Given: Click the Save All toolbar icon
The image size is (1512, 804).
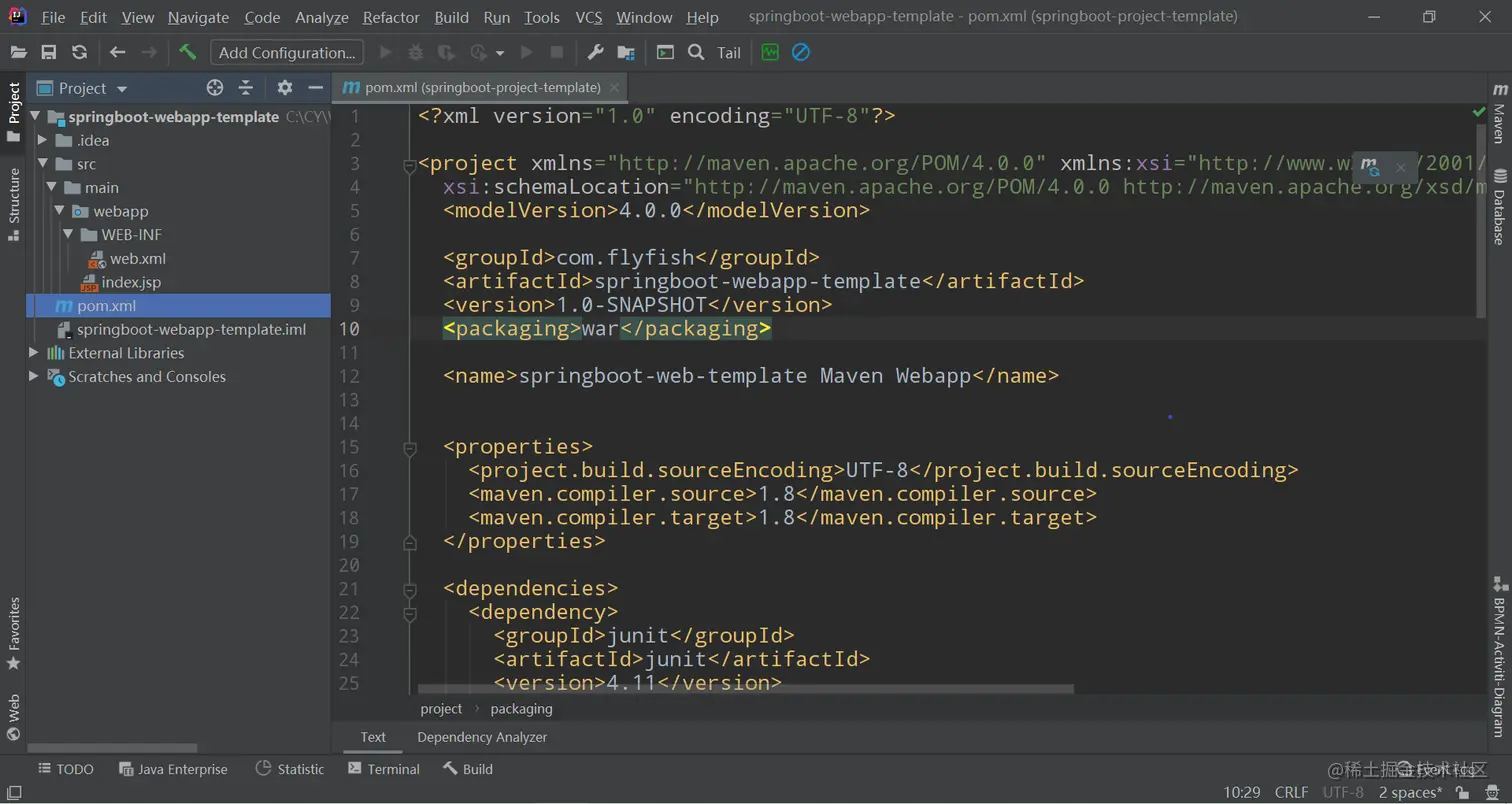Looking at the screenshot, I should [48, 52].
